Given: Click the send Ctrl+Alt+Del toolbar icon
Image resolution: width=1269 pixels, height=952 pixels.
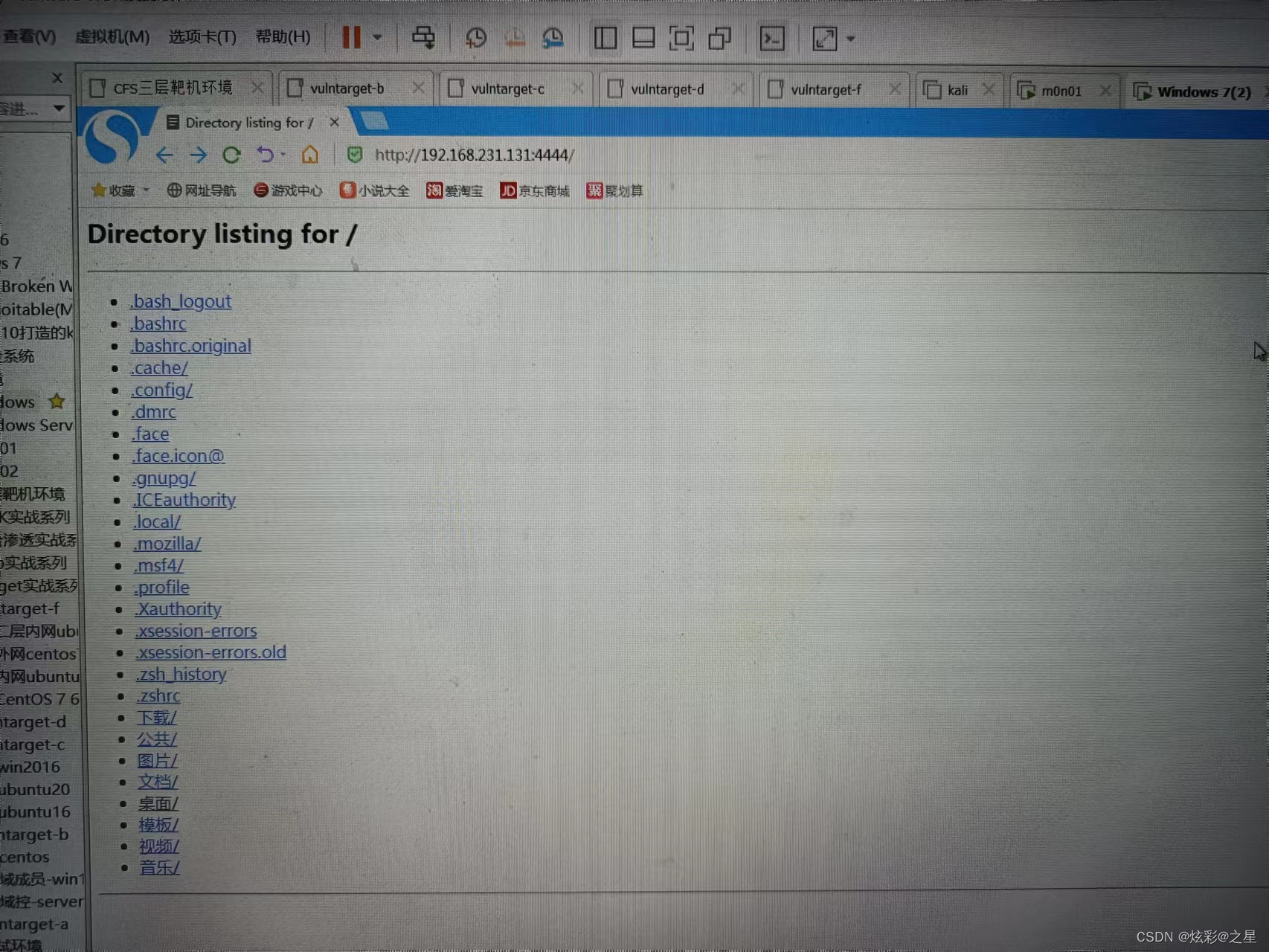Looking at the screenshot, I should 423,37.
